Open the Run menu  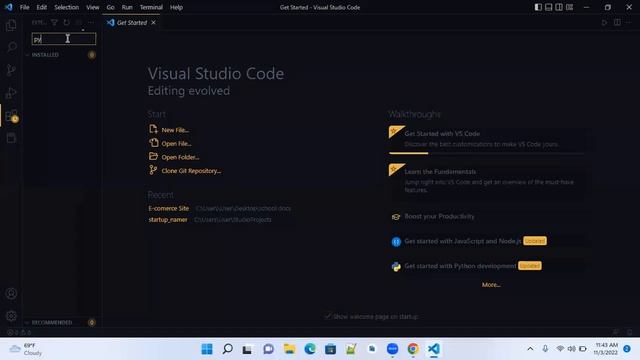[x=127, y=7]
